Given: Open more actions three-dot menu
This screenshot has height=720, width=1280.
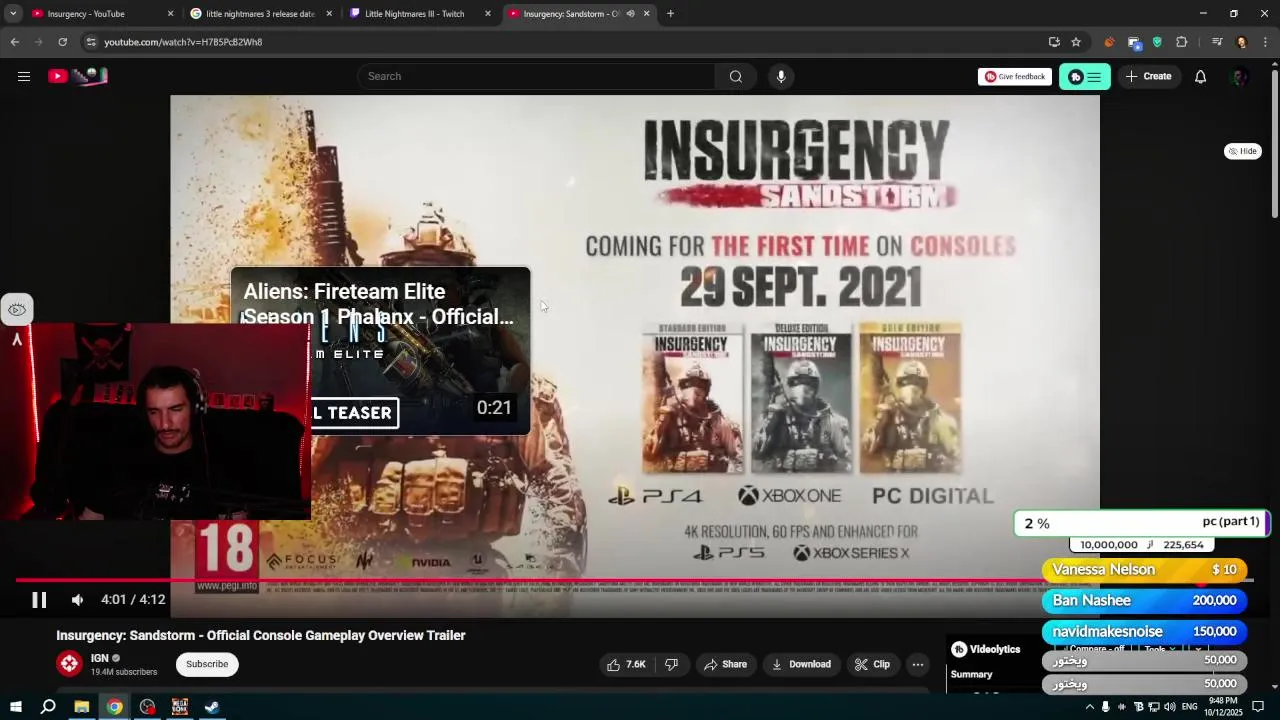Looking at the screenshot, I should [x=918, y=664].
